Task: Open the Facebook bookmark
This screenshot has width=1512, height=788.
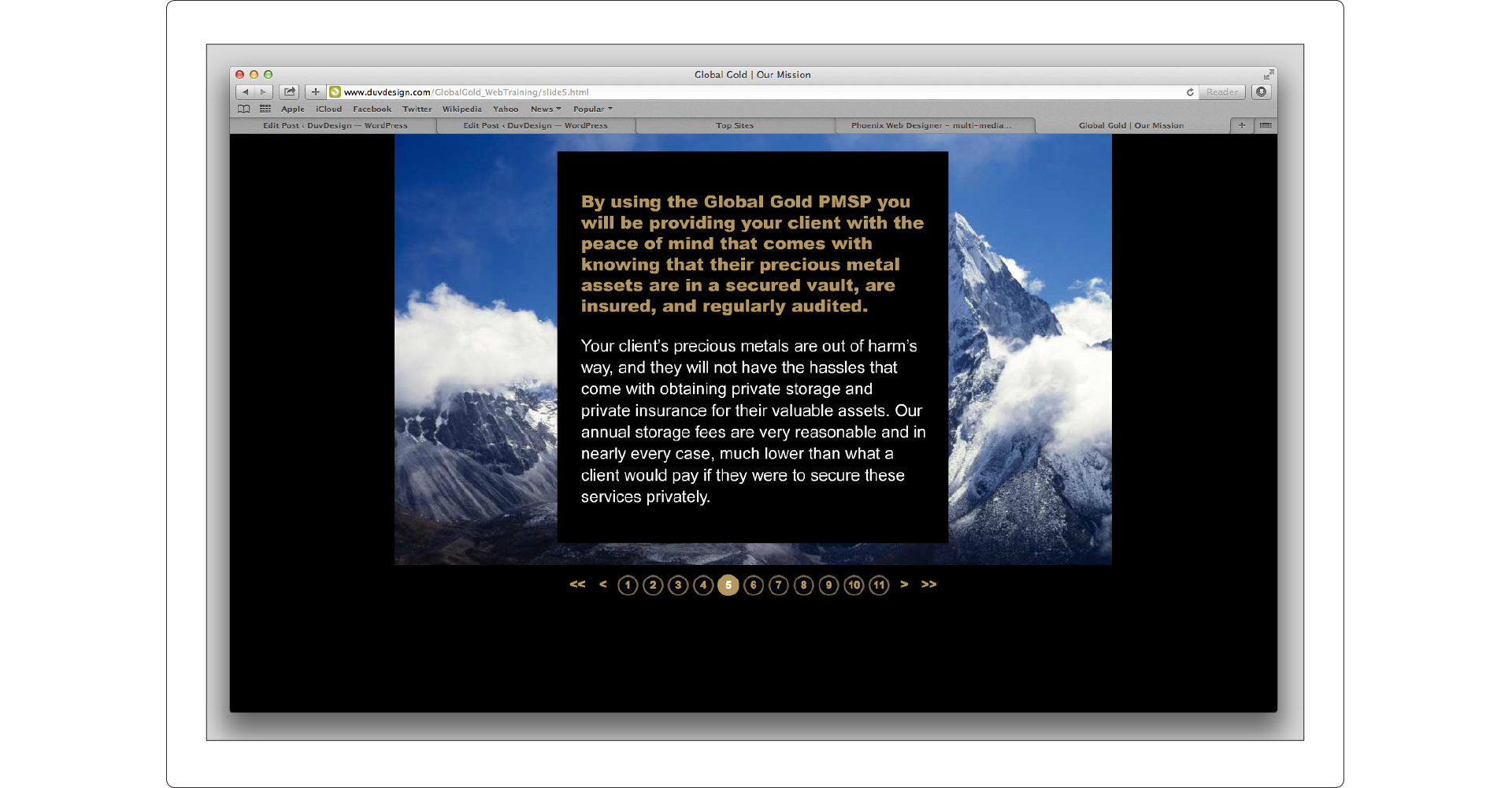Action: pyautogui.click(x=372, y=109)
